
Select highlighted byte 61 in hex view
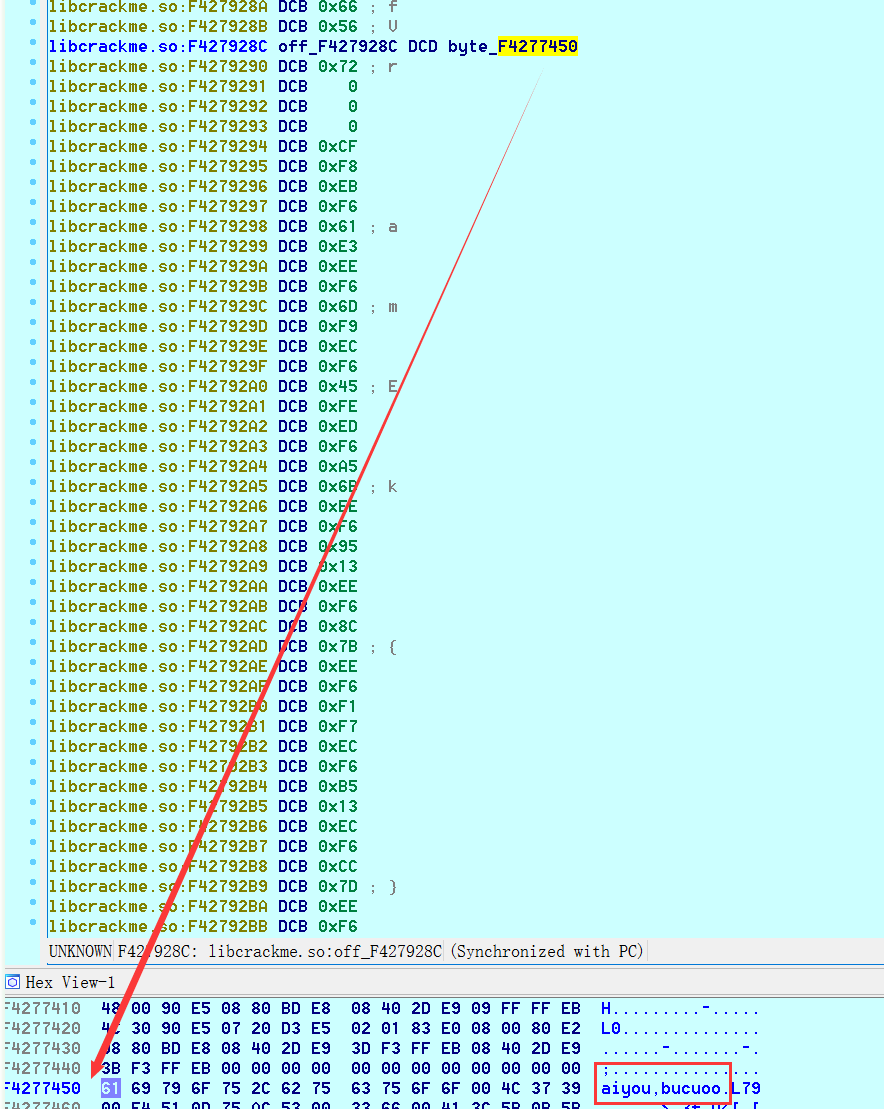110,1088
